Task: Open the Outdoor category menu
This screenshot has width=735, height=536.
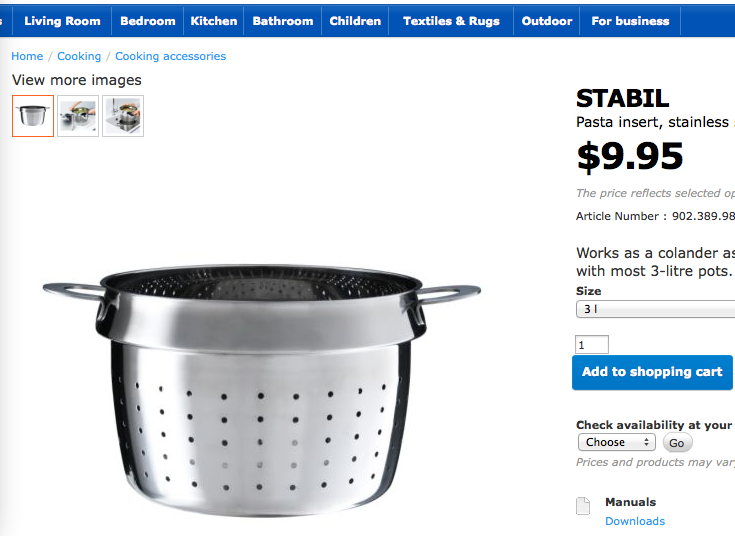Action: click(x=547, y=21)
